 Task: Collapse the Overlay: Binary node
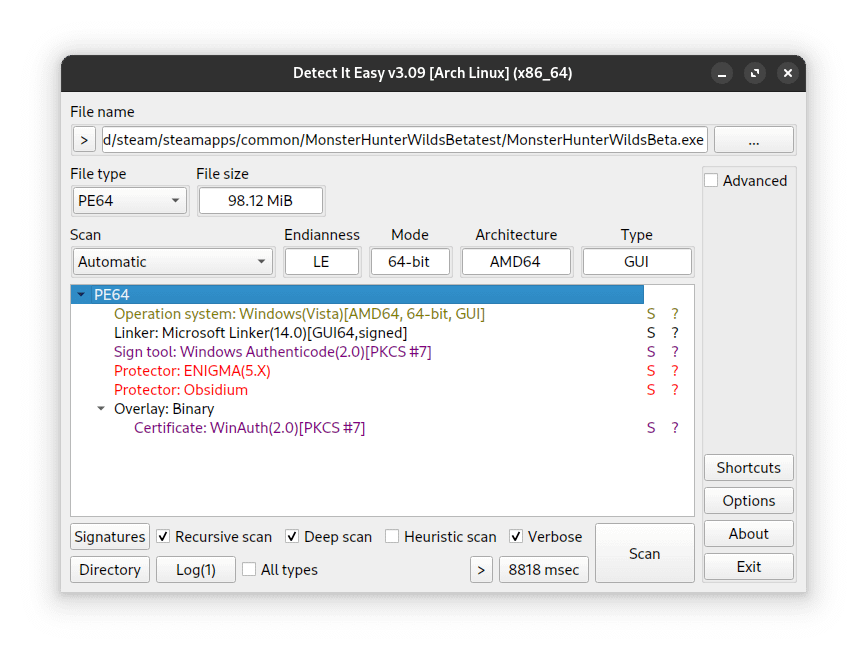click(x=101, y=409)
